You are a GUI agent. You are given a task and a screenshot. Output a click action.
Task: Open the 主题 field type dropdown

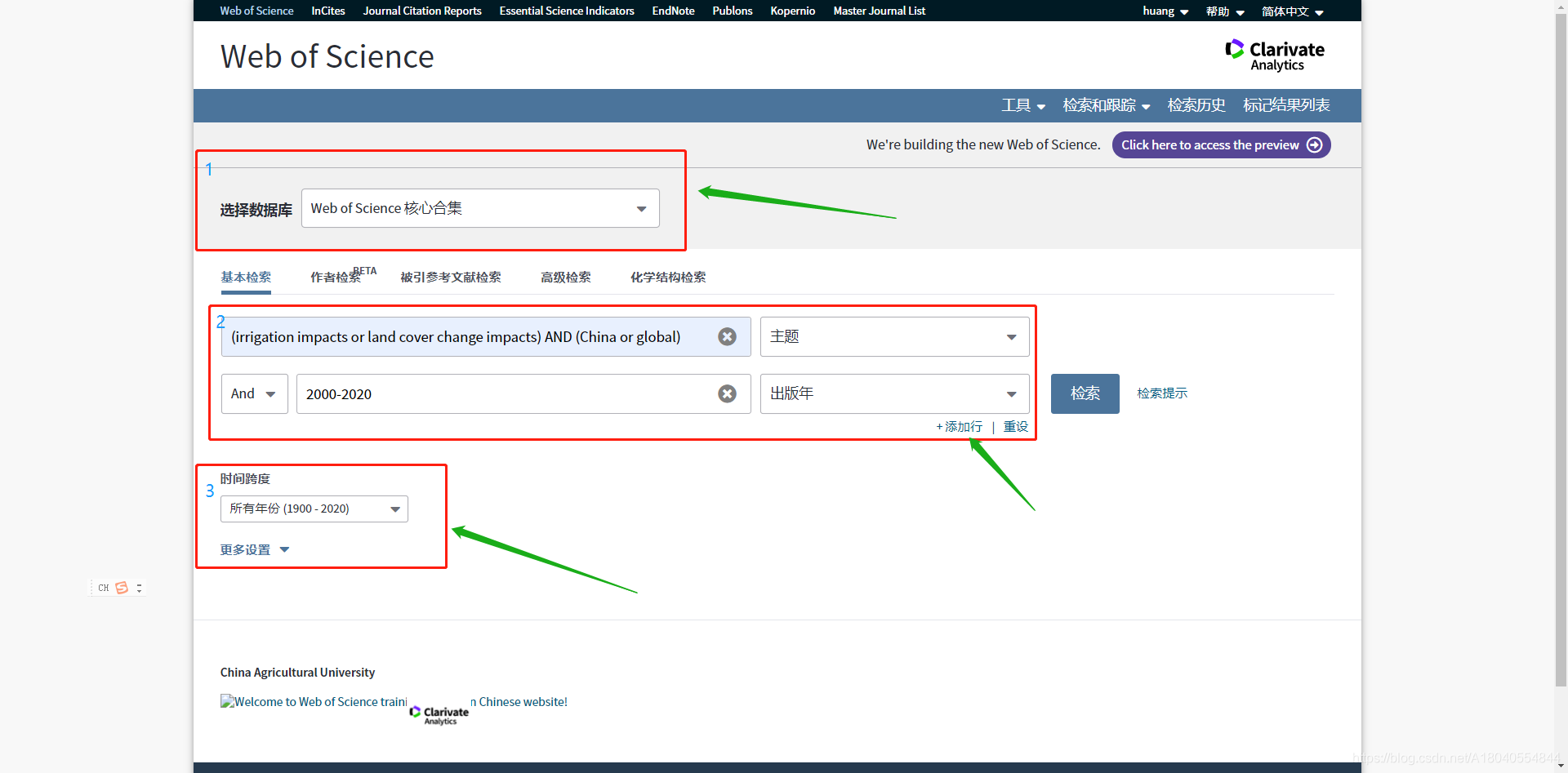pos(894,337)
